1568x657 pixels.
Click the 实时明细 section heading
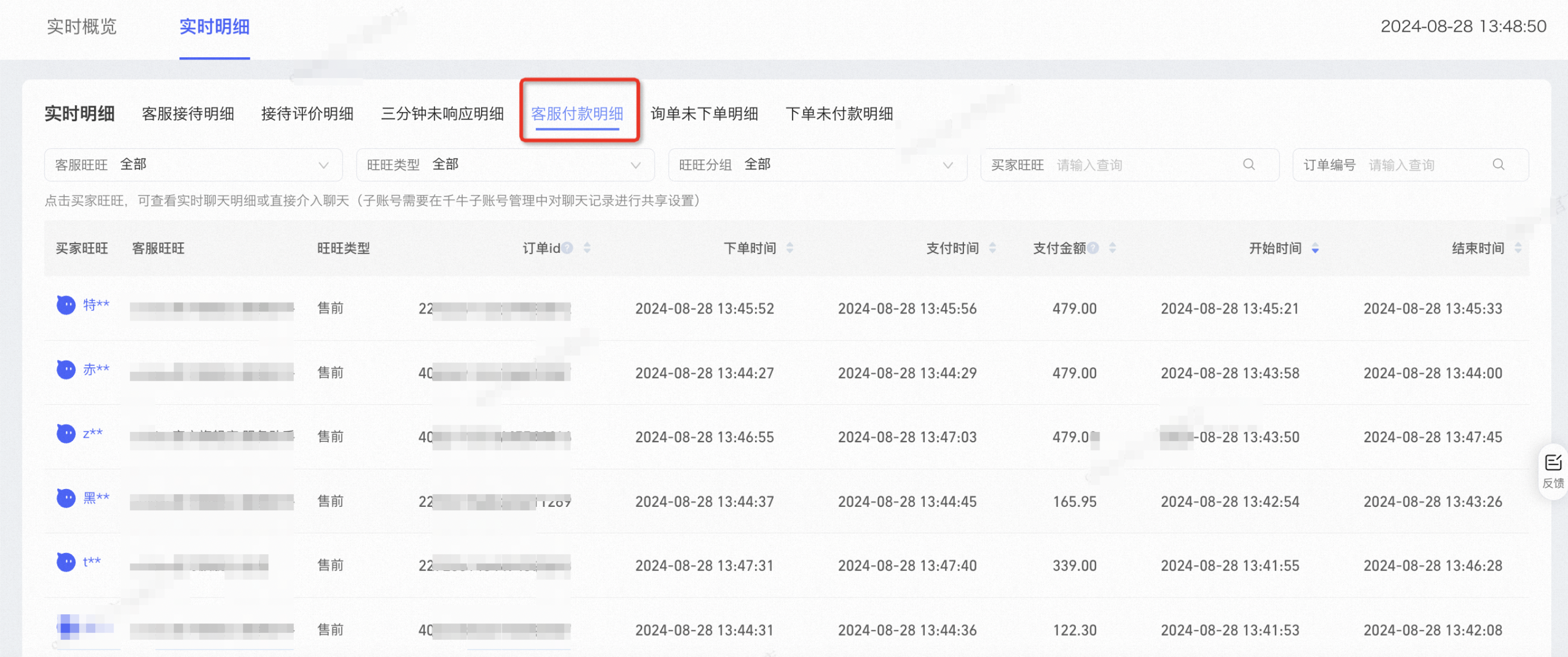coord(80,114)
